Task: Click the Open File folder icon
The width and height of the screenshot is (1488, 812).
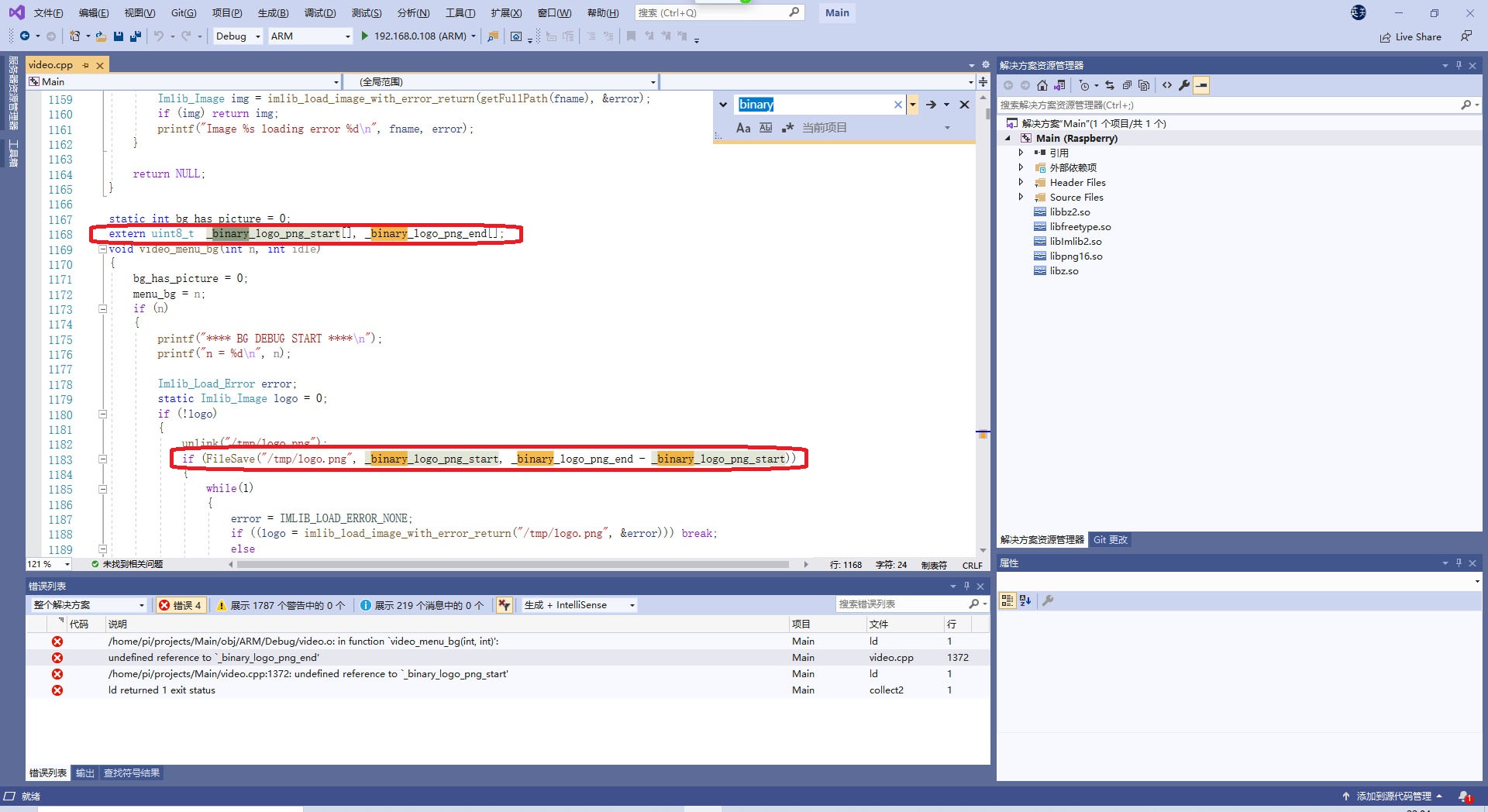Action: [101, 36]
